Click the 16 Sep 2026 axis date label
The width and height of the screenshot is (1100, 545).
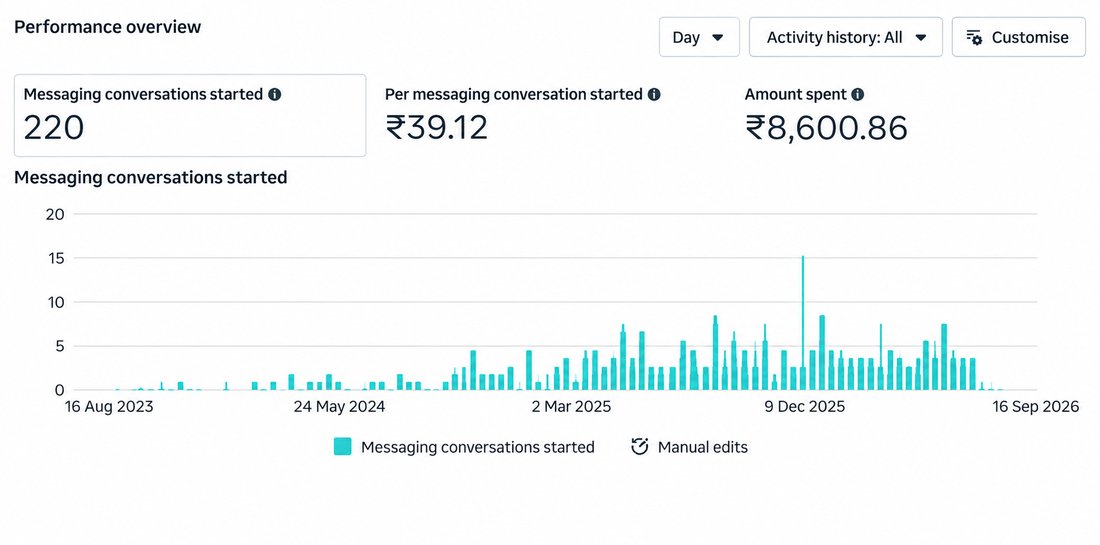click(x=1035, y=407)
